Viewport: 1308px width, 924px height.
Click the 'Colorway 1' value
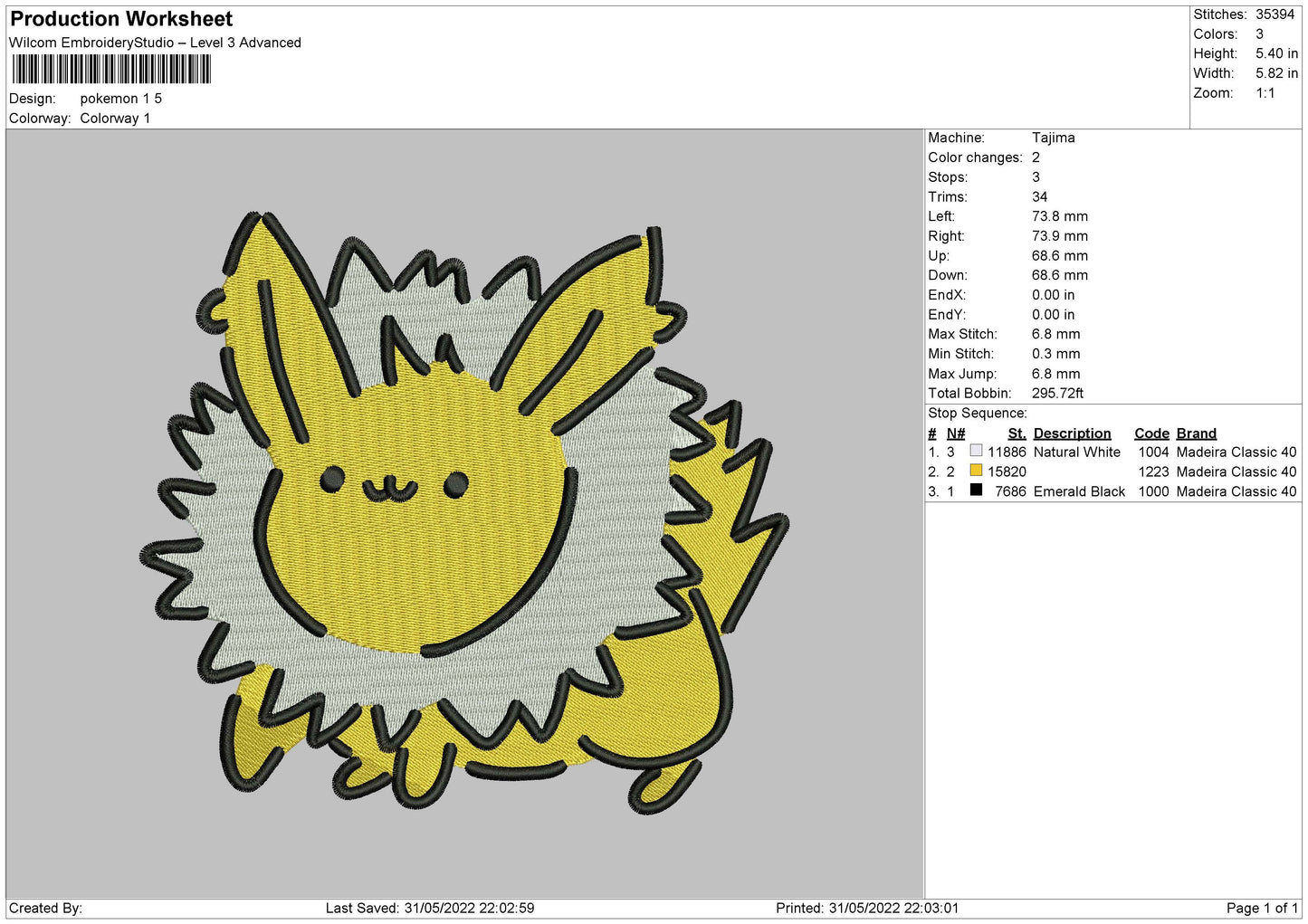115,119
